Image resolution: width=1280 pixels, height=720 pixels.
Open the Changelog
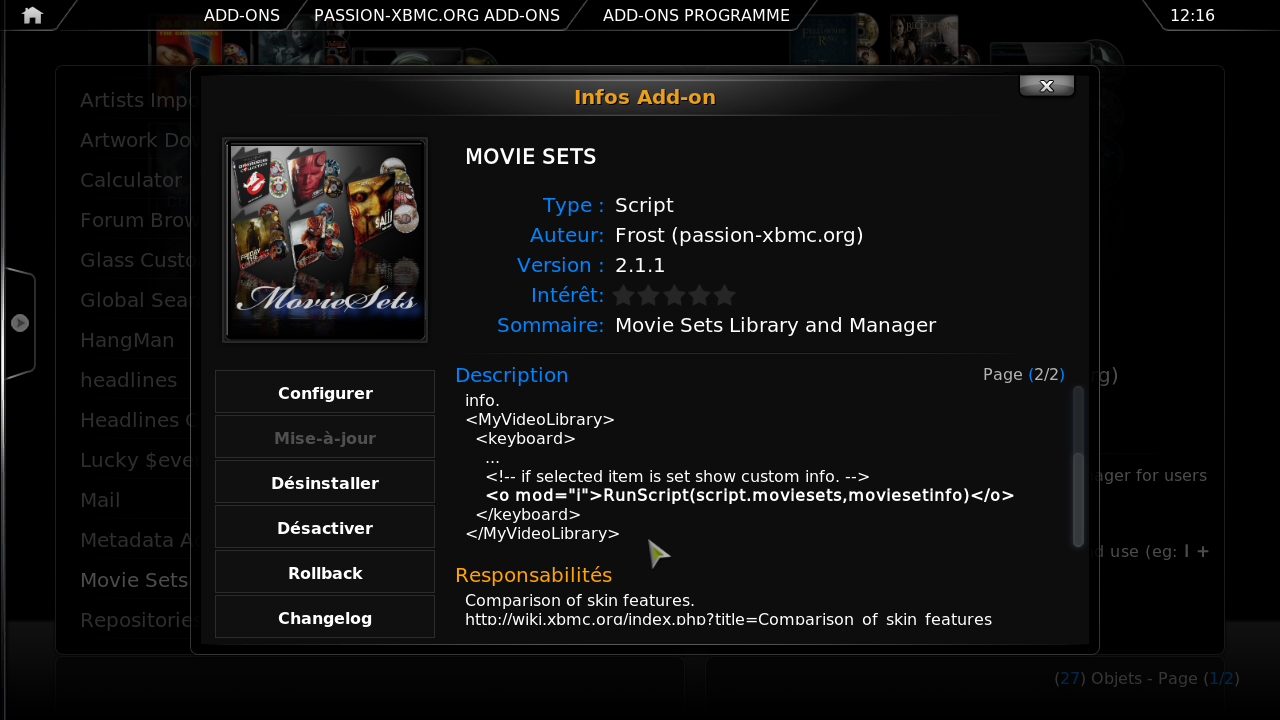click(x=325, y=617)
